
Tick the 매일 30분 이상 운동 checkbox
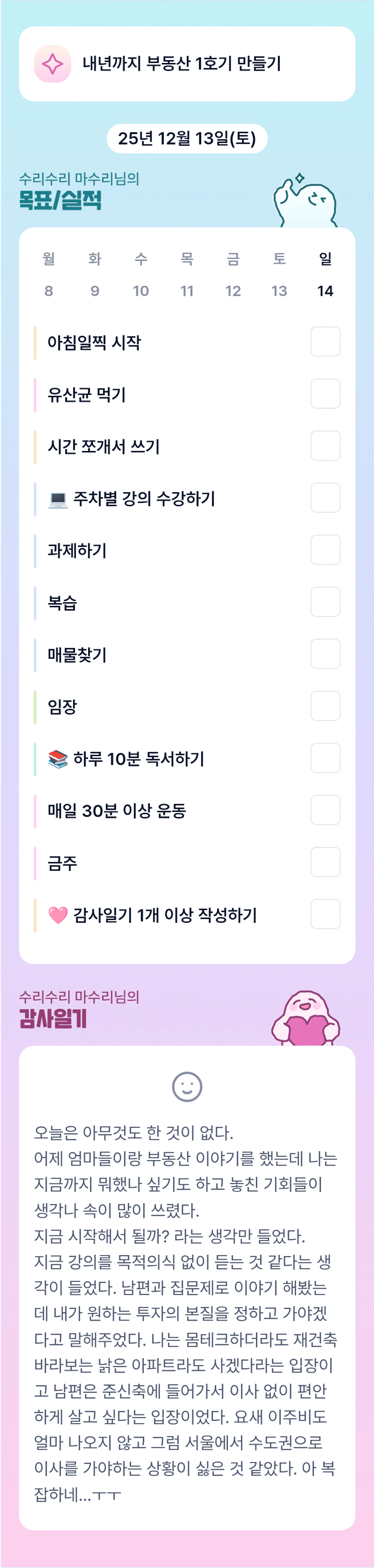point(325,810)
